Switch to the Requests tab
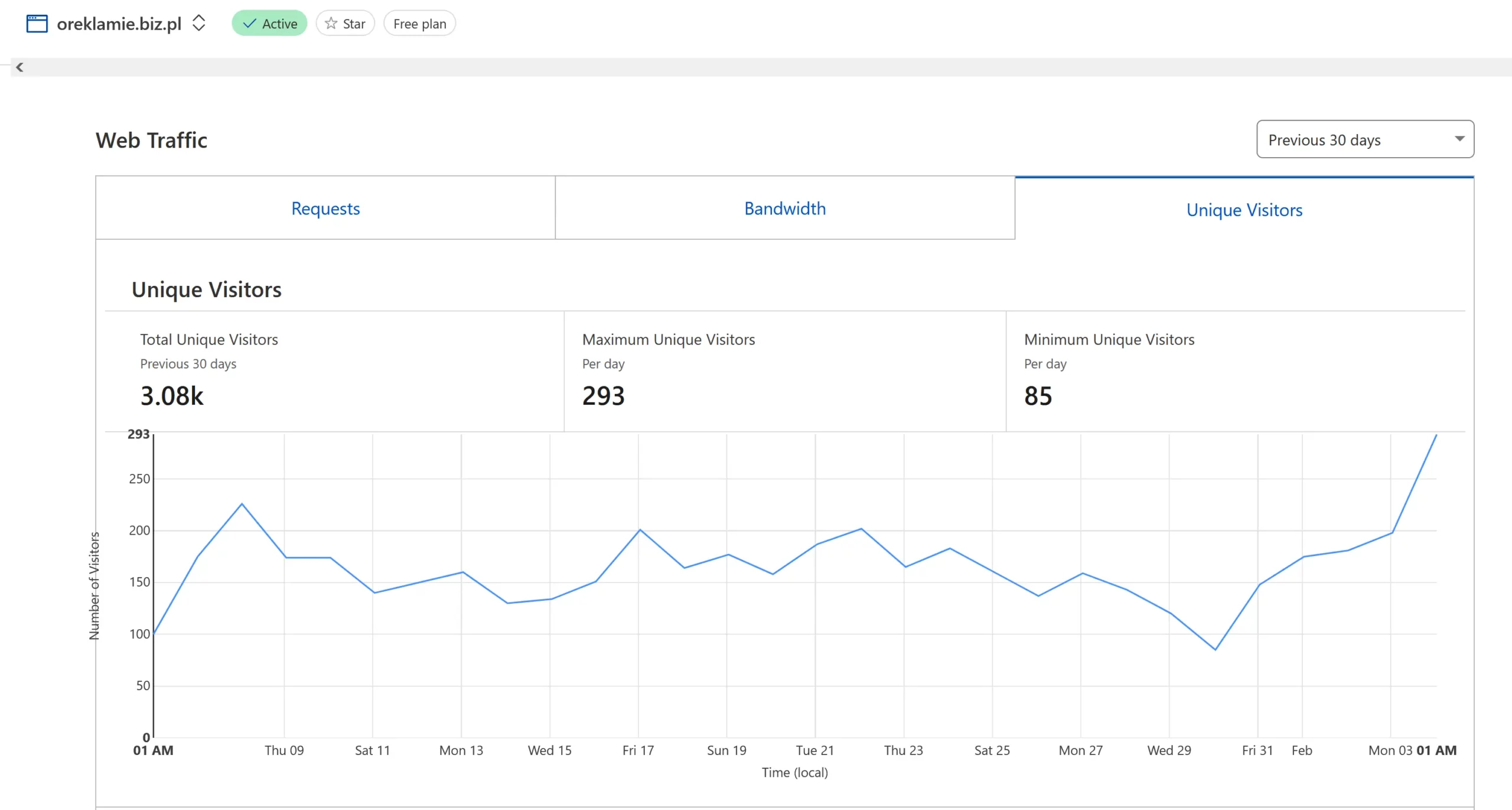This screenshot has width=1512, height=810. [325, 209]
